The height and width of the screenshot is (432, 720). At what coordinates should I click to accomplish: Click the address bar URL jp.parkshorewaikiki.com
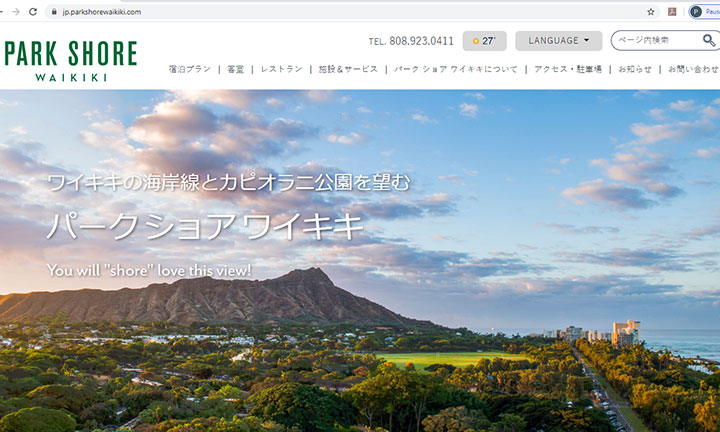point(102,12)
